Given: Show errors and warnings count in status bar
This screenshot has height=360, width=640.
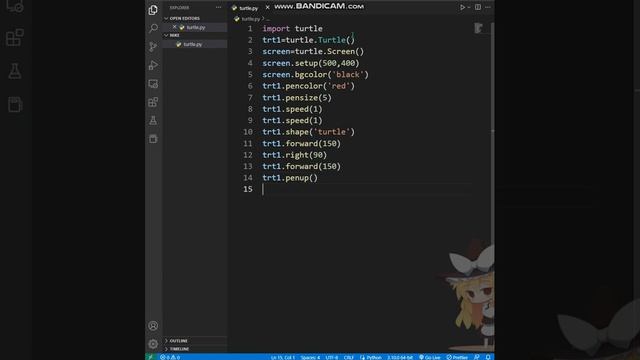Looking at the screenshot, I should [x=170, y=357].
